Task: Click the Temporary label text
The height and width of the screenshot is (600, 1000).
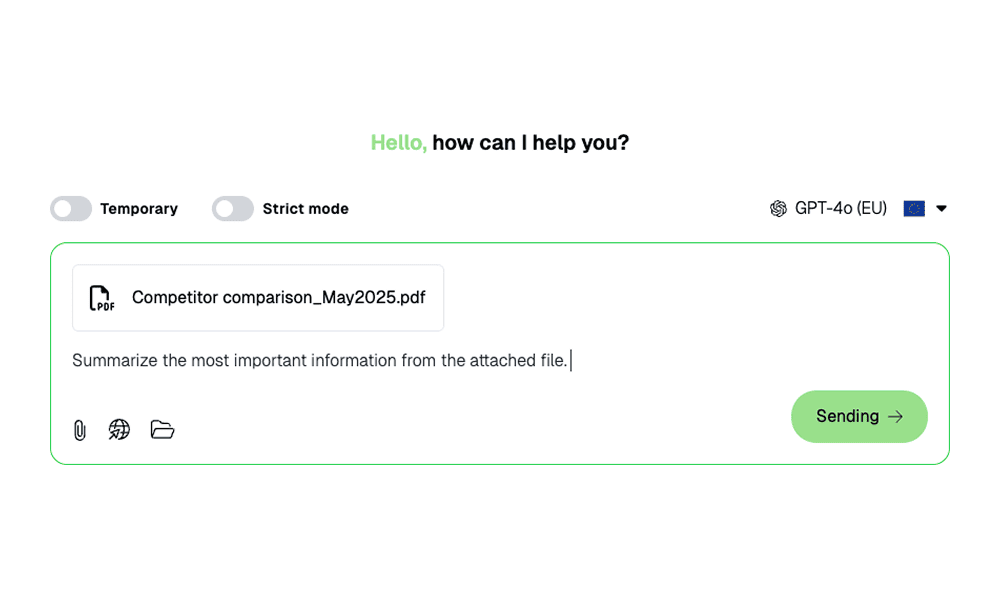Action: [139, 208]
